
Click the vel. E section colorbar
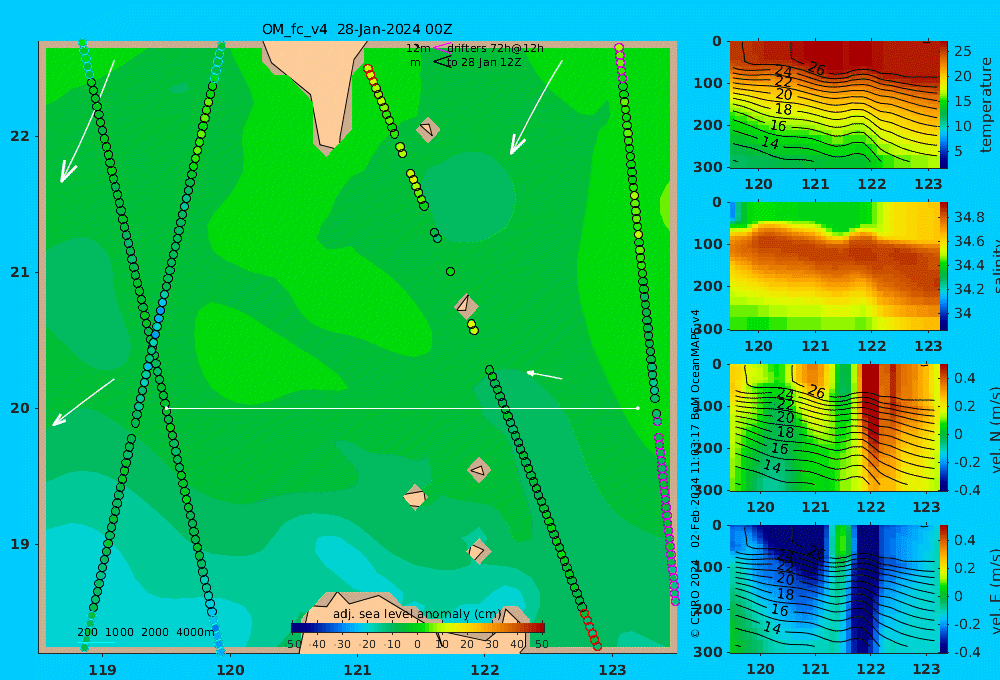click(x=944, y=589)
